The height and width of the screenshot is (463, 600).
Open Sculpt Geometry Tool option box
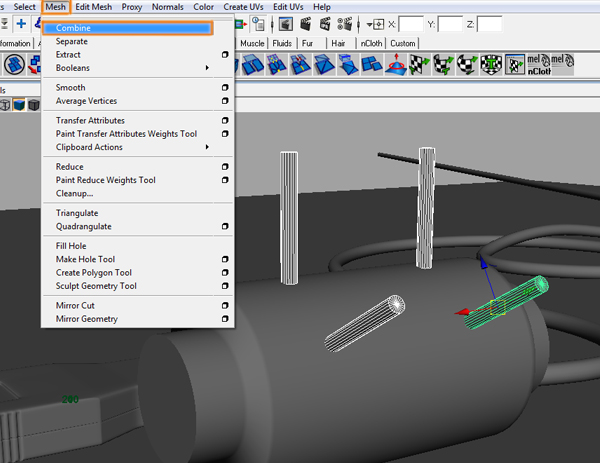coord(225,286)
